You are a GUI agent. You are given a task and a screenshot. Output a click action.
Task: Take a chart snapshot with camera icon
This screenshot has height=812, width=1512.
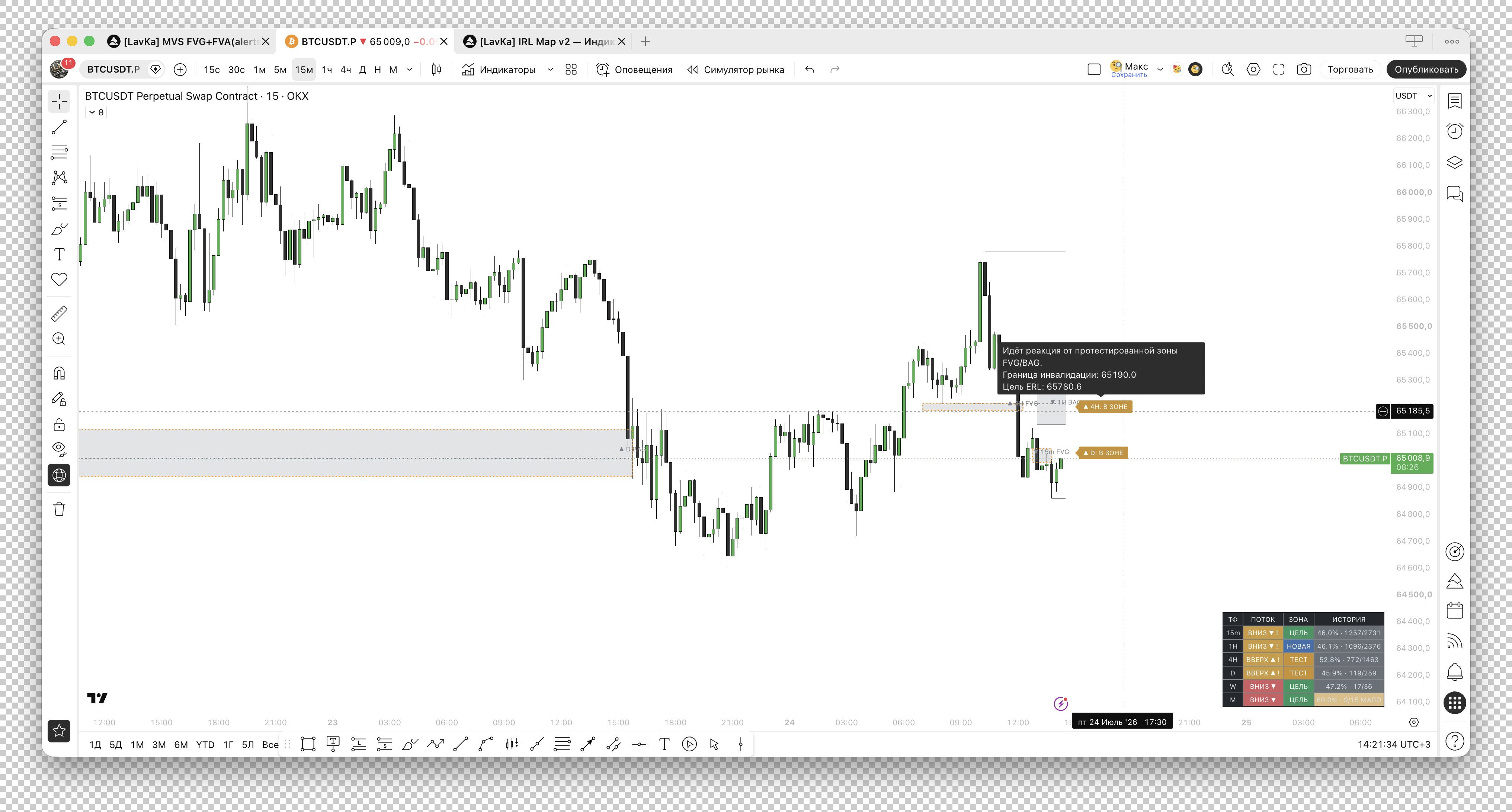click(x=1304, y=69)
